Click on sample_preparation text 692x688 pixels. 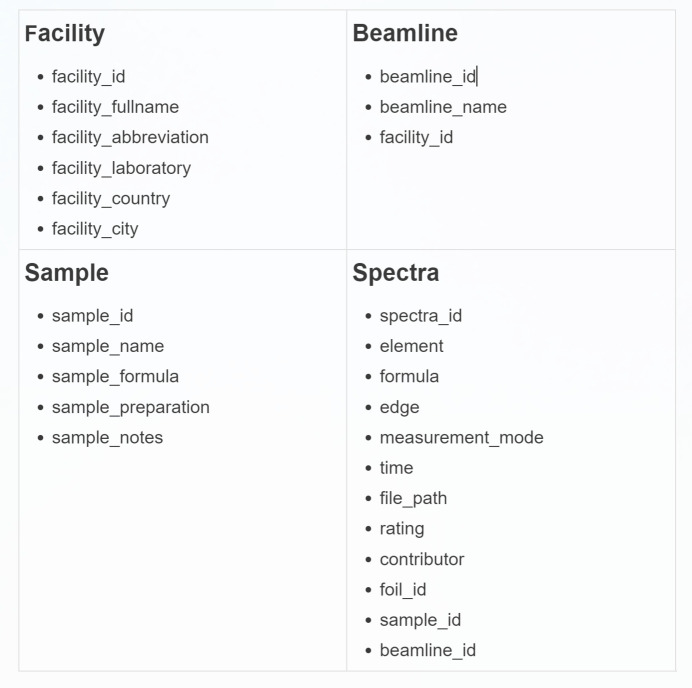[x=131, y=407]
